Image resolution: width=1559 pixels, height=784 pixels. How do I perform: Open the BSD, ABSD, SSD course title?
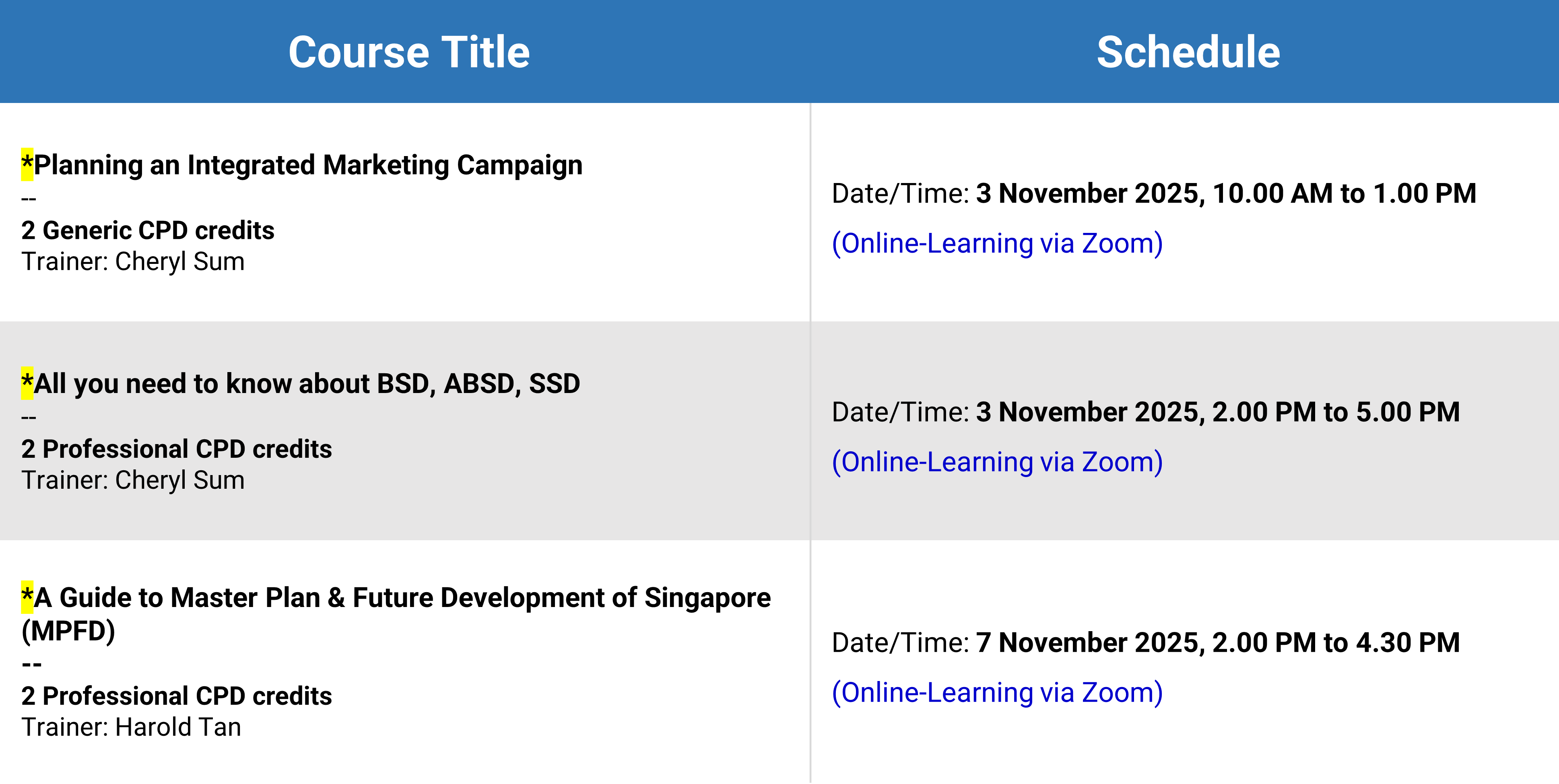(x=306, y=383)
